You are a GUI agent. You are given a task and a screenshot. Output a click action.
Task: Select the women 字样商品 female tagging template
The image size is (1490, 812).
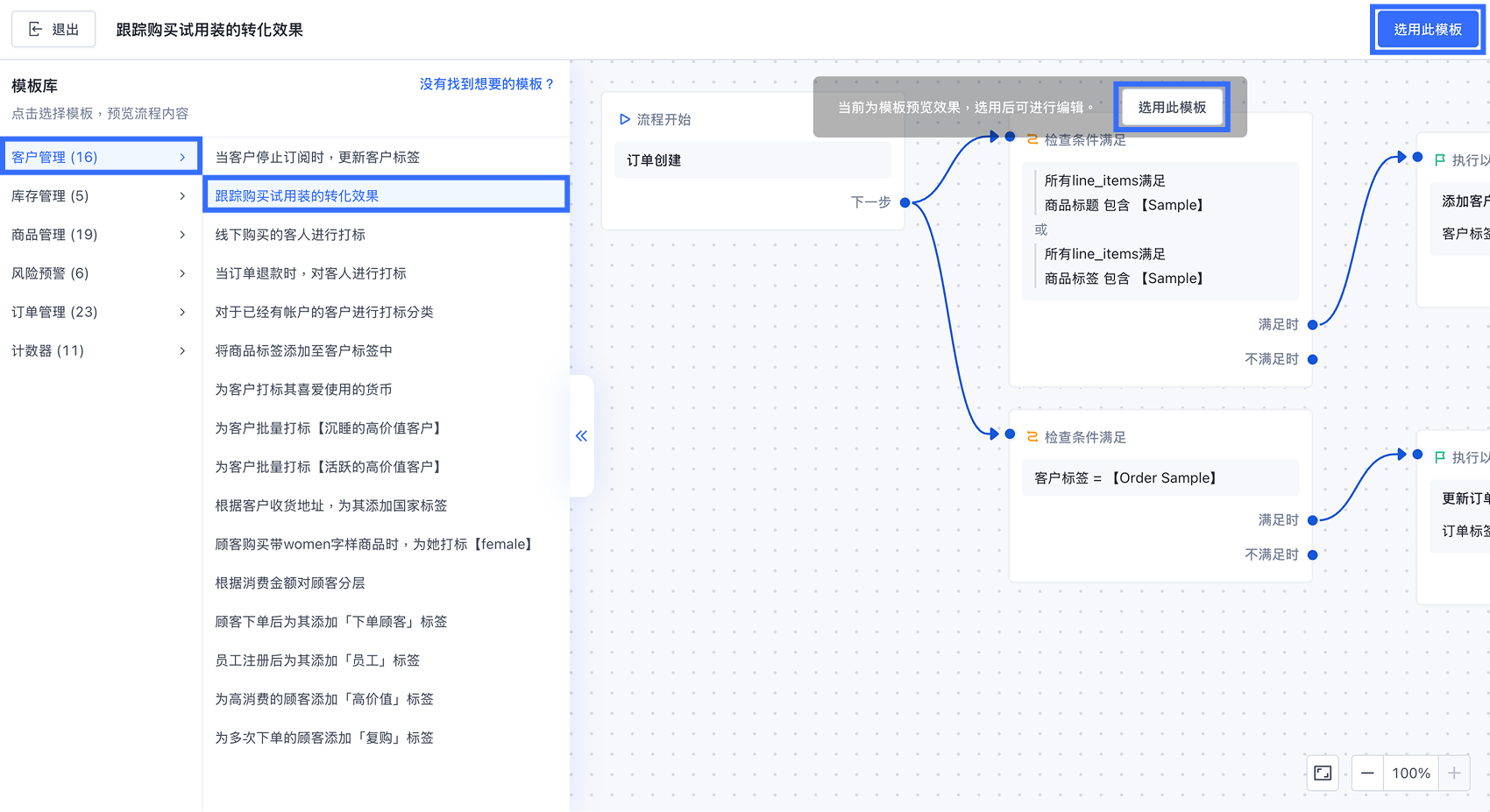coord(387,544)
